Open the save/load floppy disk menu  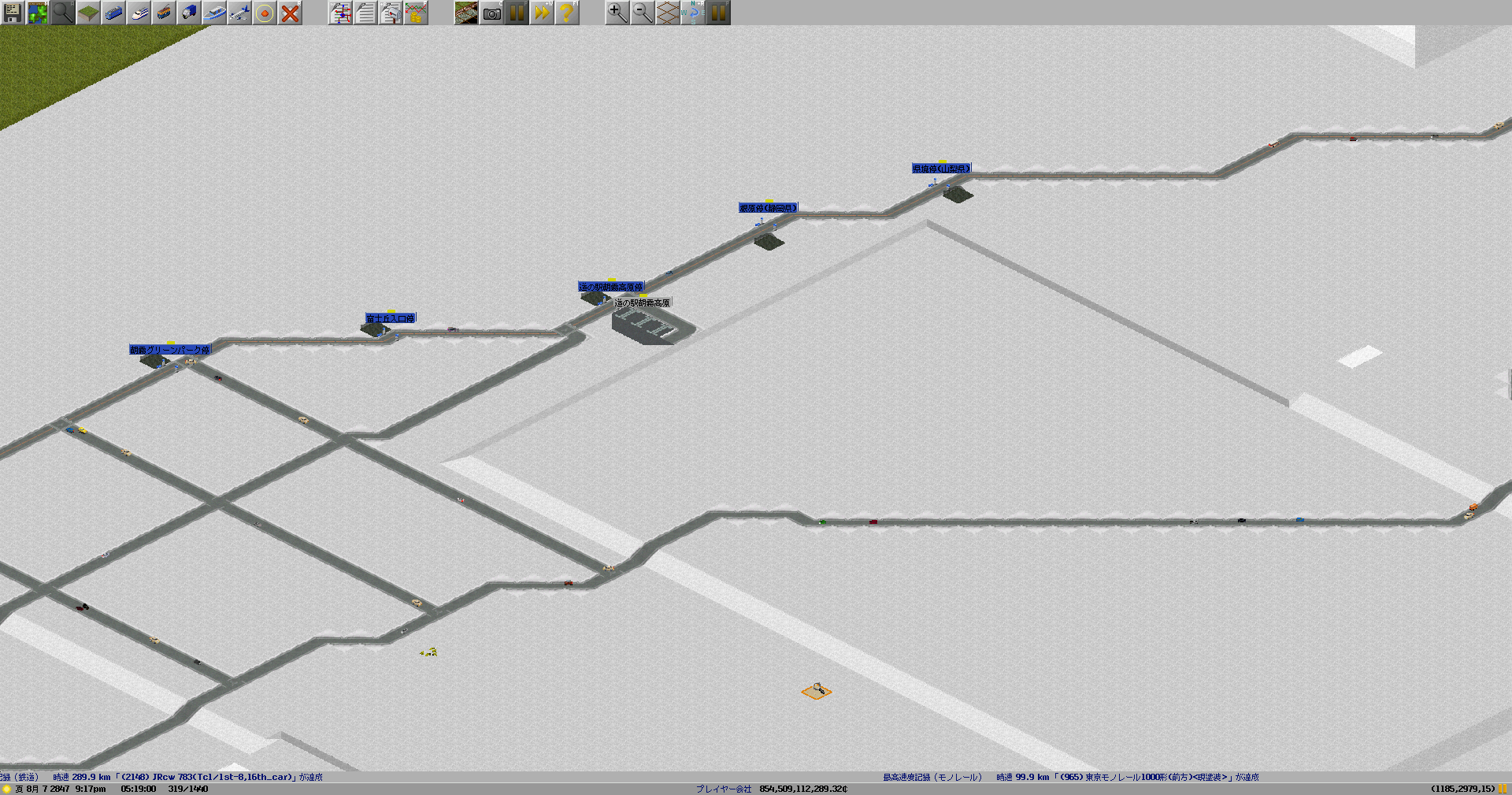(13, 13)
